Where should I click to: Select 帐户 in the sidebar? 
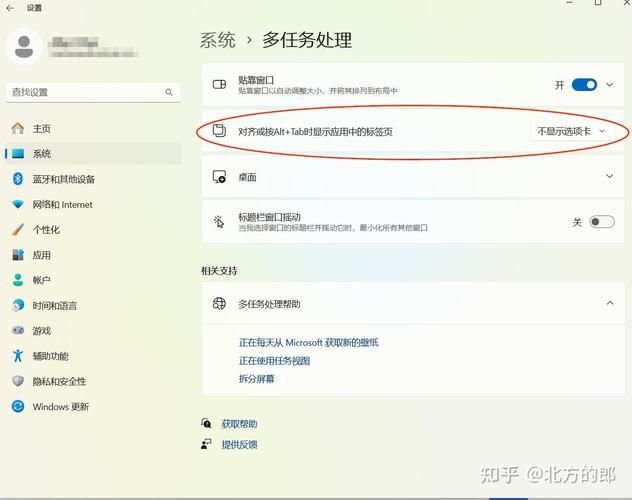point(93,280)
